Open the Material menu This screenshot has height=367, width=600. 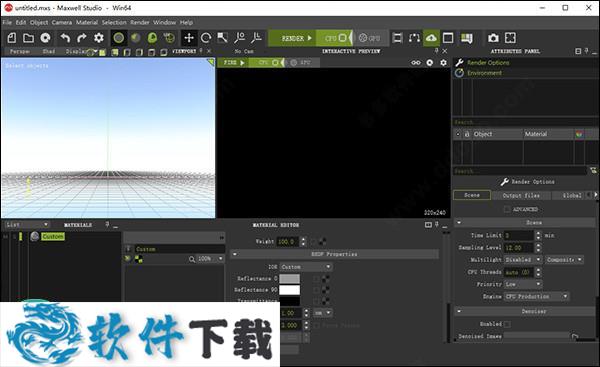(87, 22)
